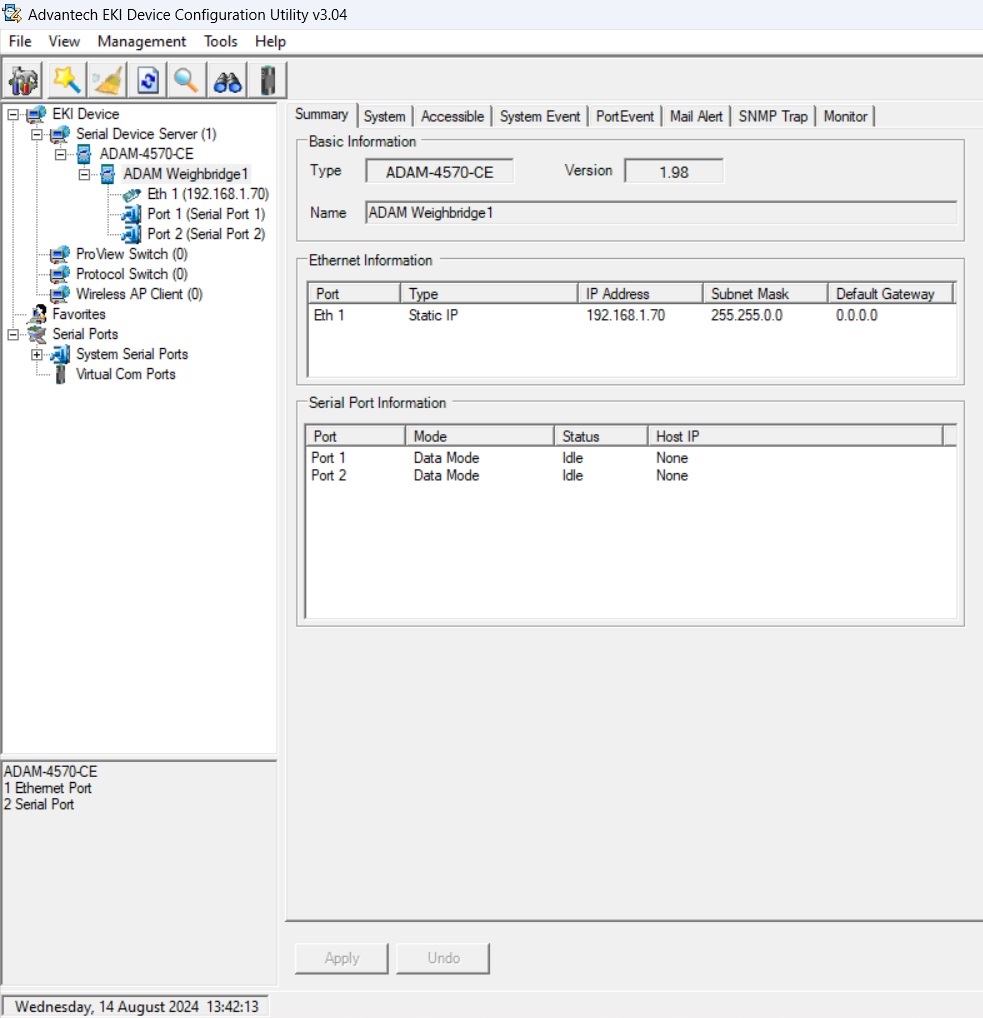Click the Favorites person icon in tree

point(38,314)
